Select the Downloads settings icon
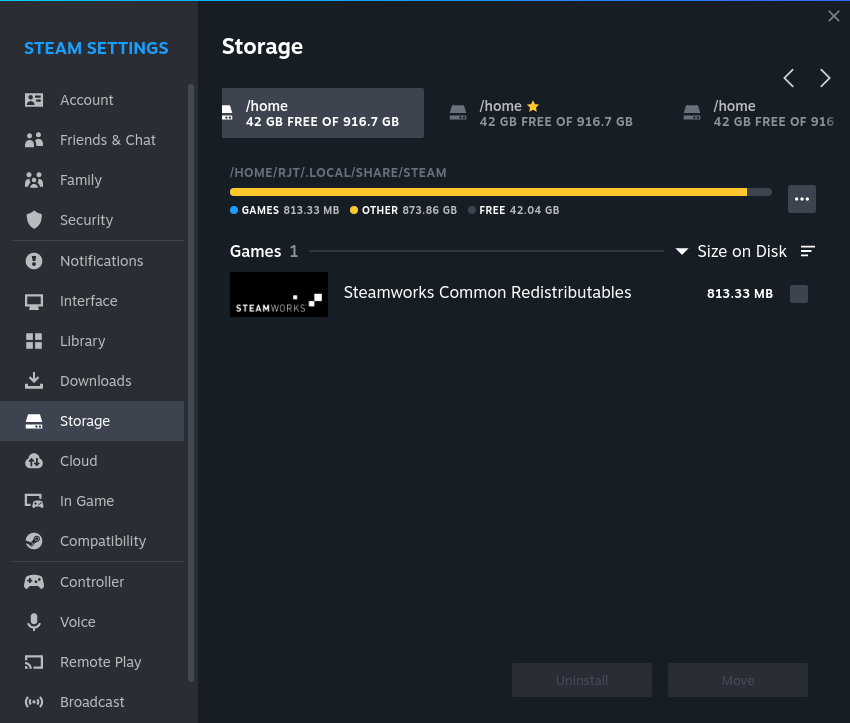 (x=34, y=381)
